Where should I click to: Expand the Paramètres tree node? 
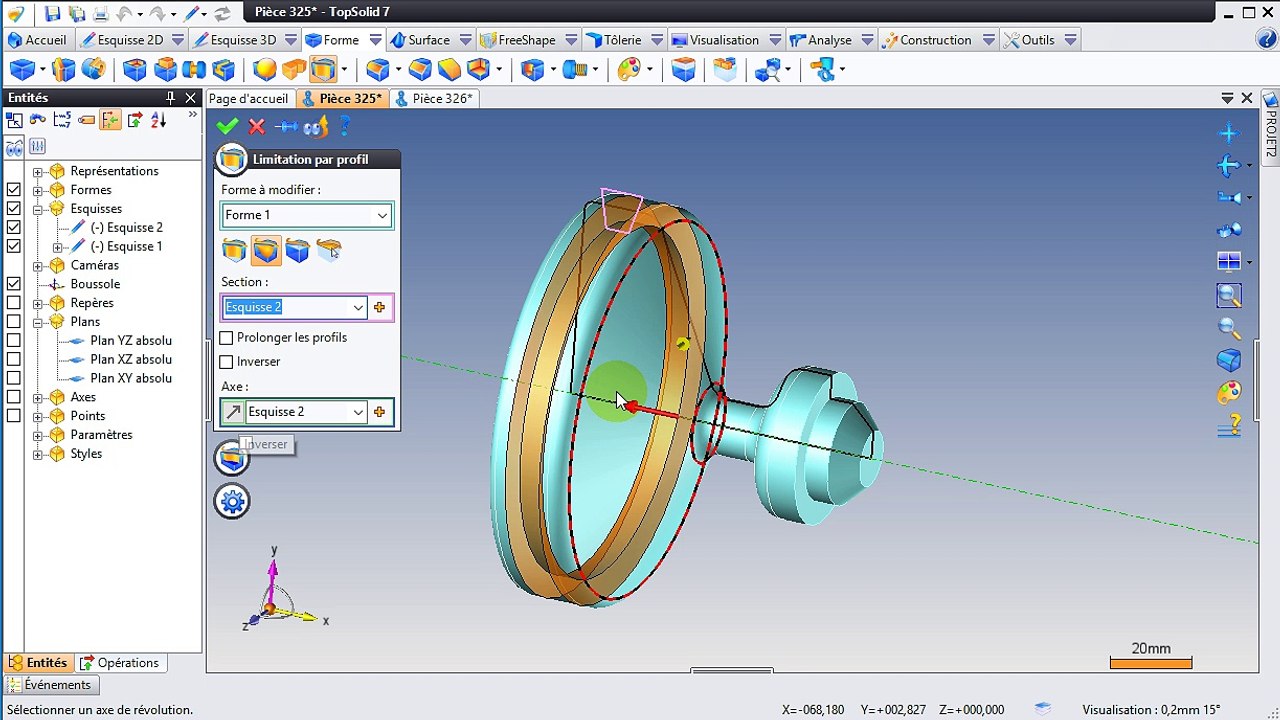coord(38,435)
